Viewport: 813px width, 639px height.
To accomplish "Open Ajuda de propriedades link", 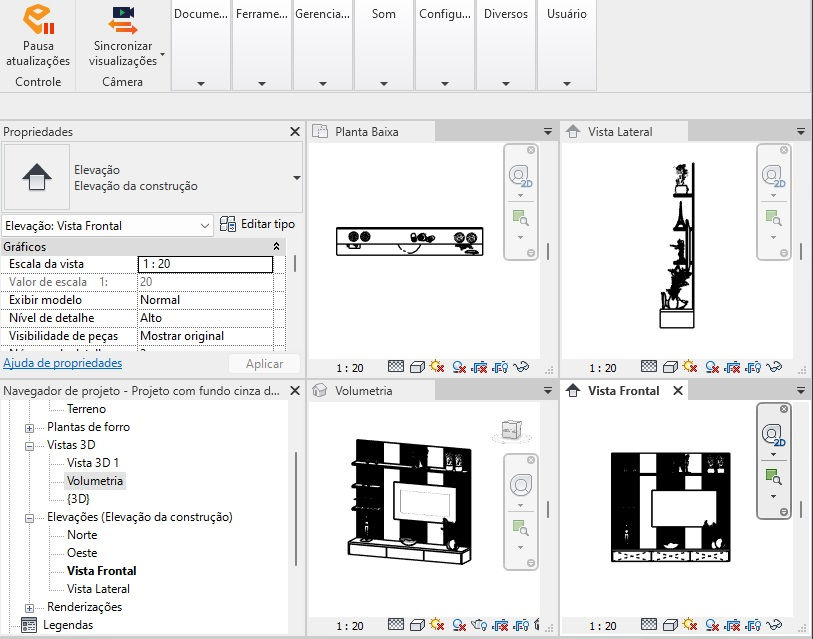I will coord(63,363).
